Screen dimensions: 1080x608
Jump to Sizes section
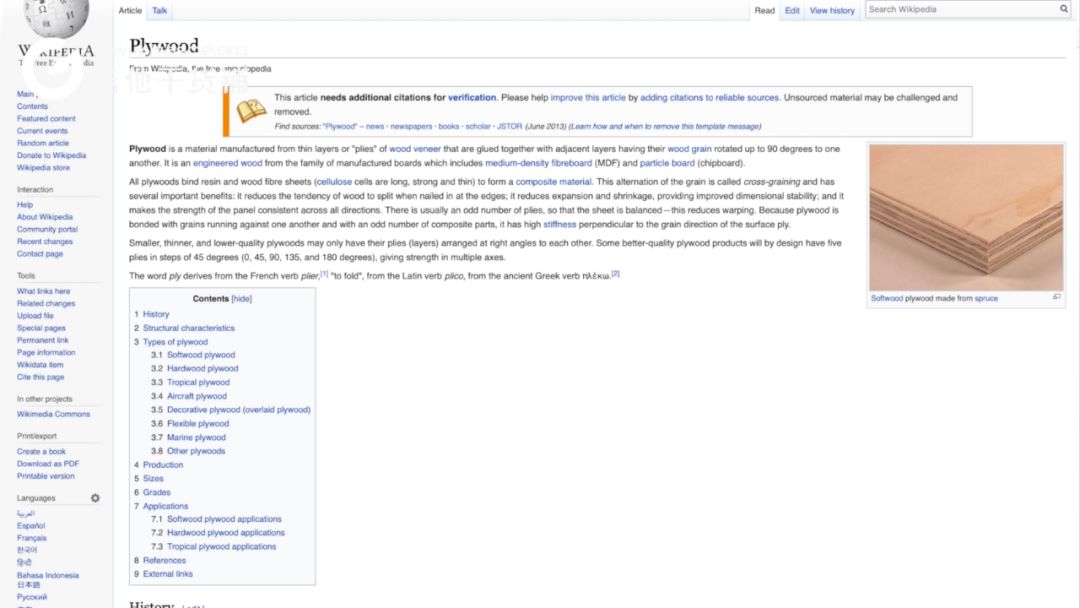click(154, 479)
